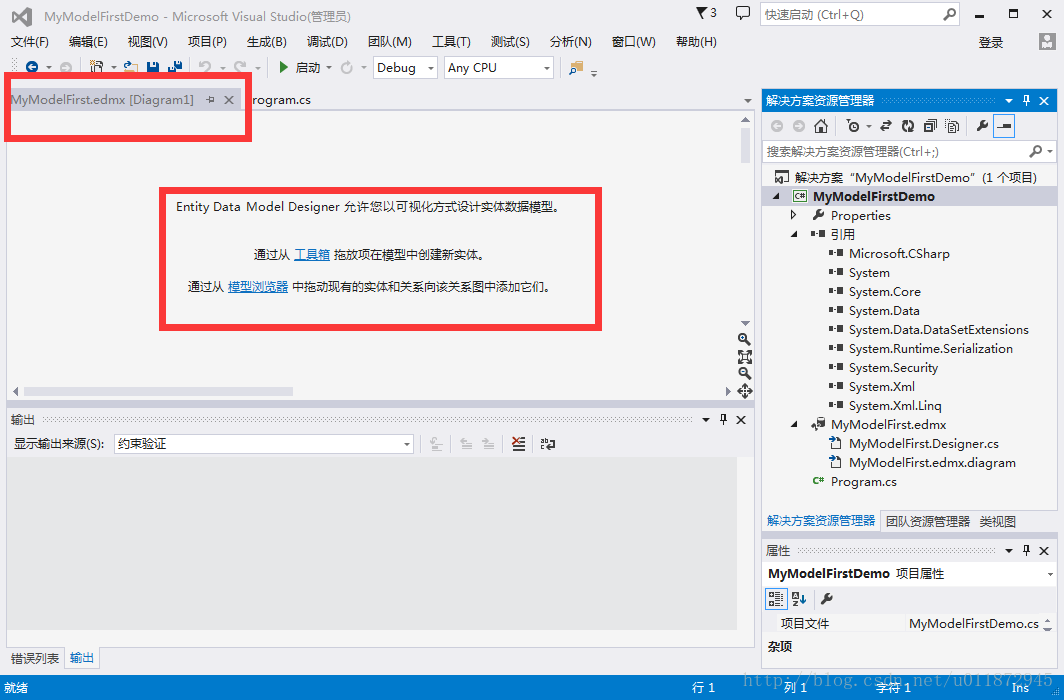1064x700 pixels.
Task: Select MyModelFirst.edmx.diagram file
Action: tap(932, 463)
